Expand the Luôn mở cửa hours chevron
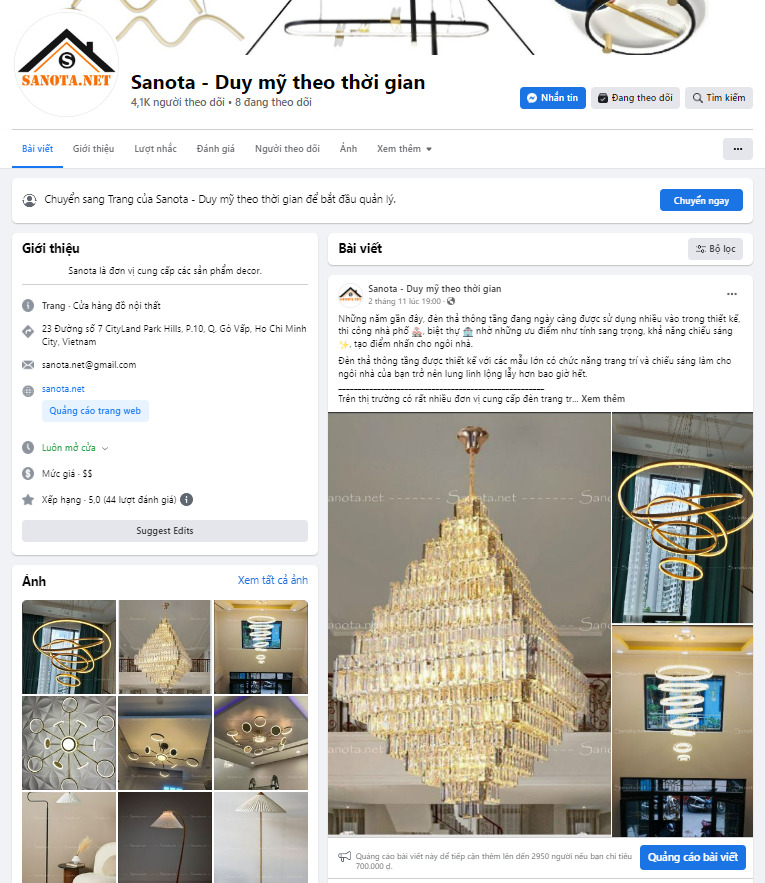The height and width of the screenshot is (883, 765). tap(105, 448)
